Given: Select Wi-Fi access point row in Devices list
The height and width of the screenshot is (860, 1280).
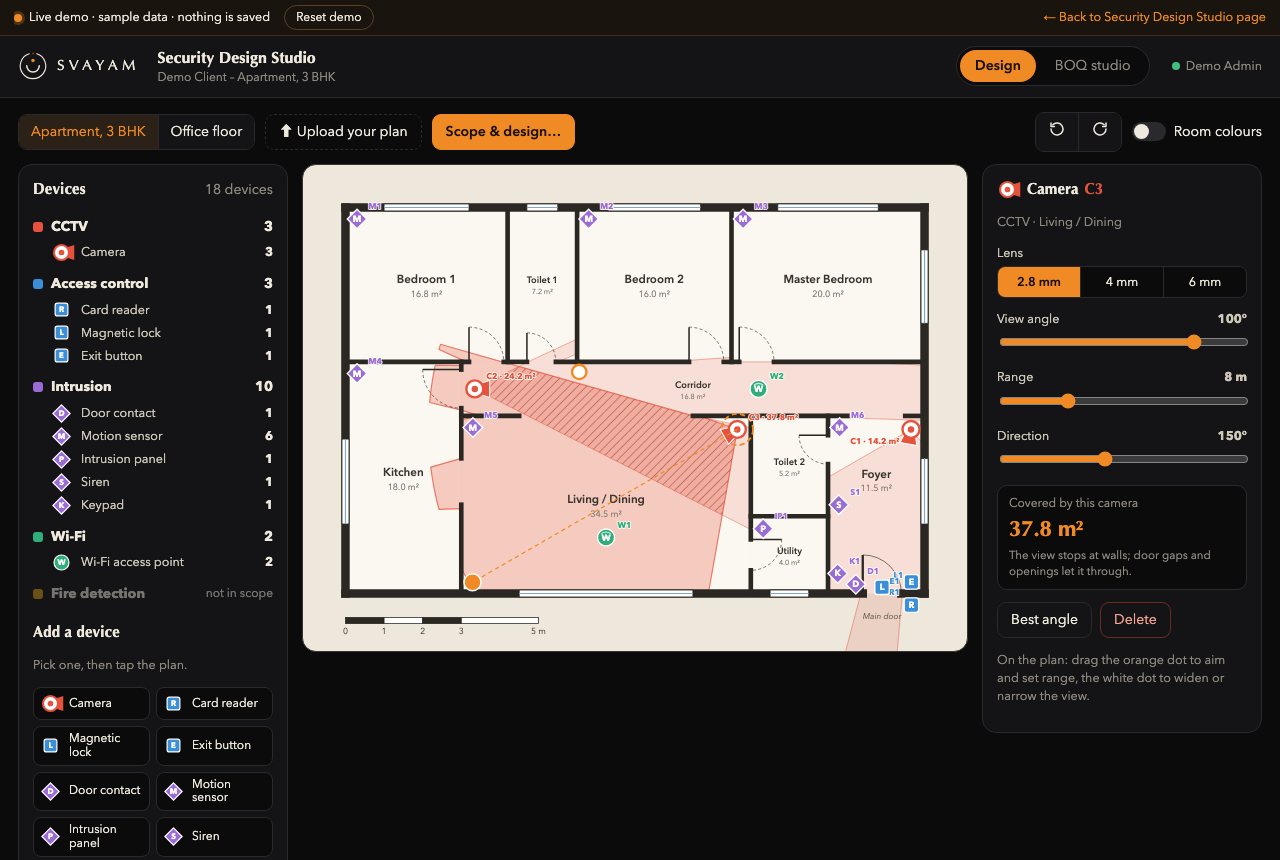Looking at the screenshot, I should pyautogui.click(x=162, y=562).
